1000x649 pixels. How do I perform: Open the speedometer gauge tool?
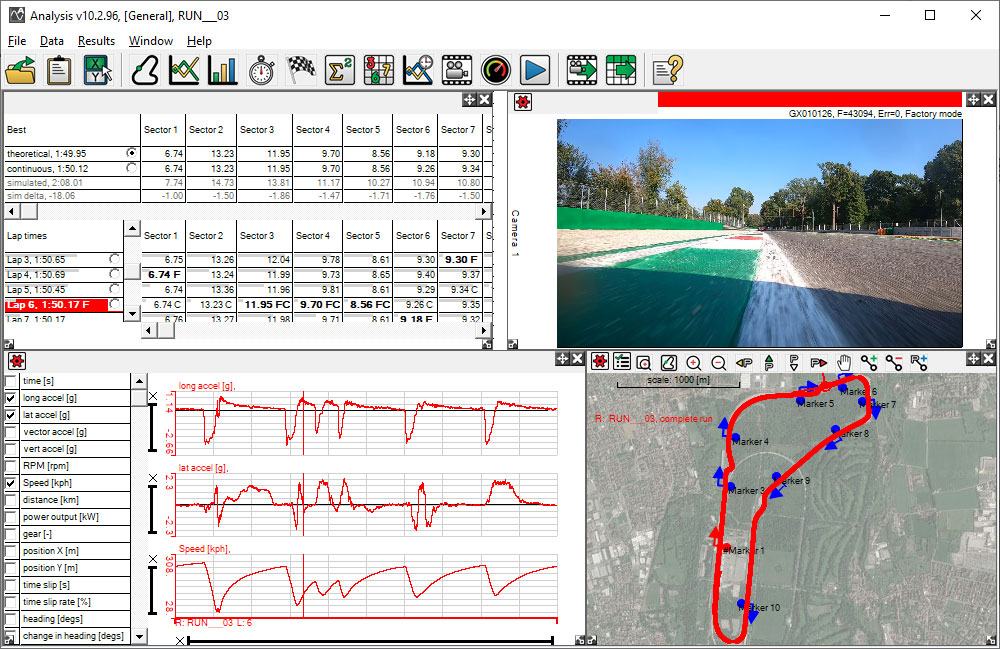click(496, 70)
